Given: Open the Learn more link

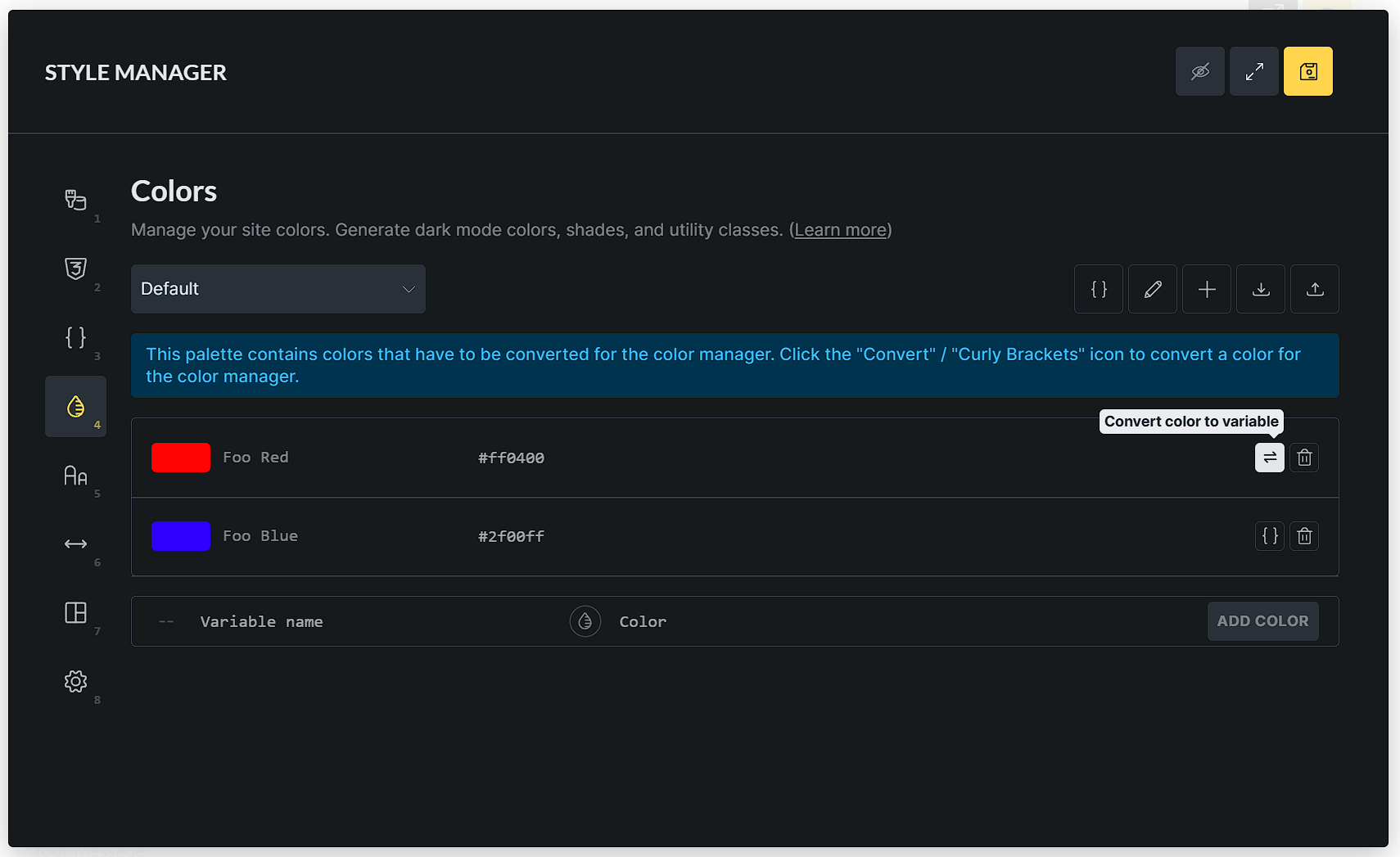Looking at the screenshot, I should click(x=840, y=230).
